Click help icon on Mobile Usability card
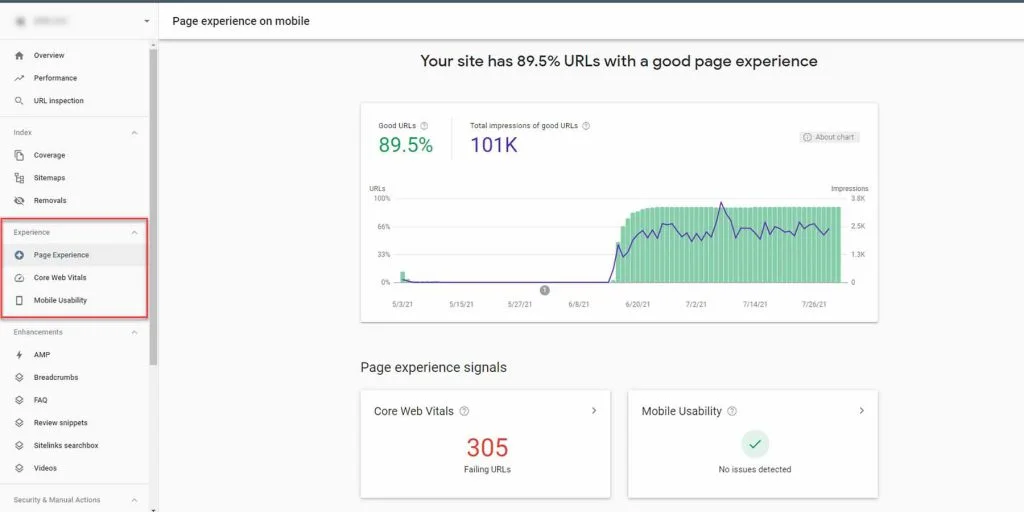The width and height of the screenshot is (1024, 512). click(x=732, y=411)
